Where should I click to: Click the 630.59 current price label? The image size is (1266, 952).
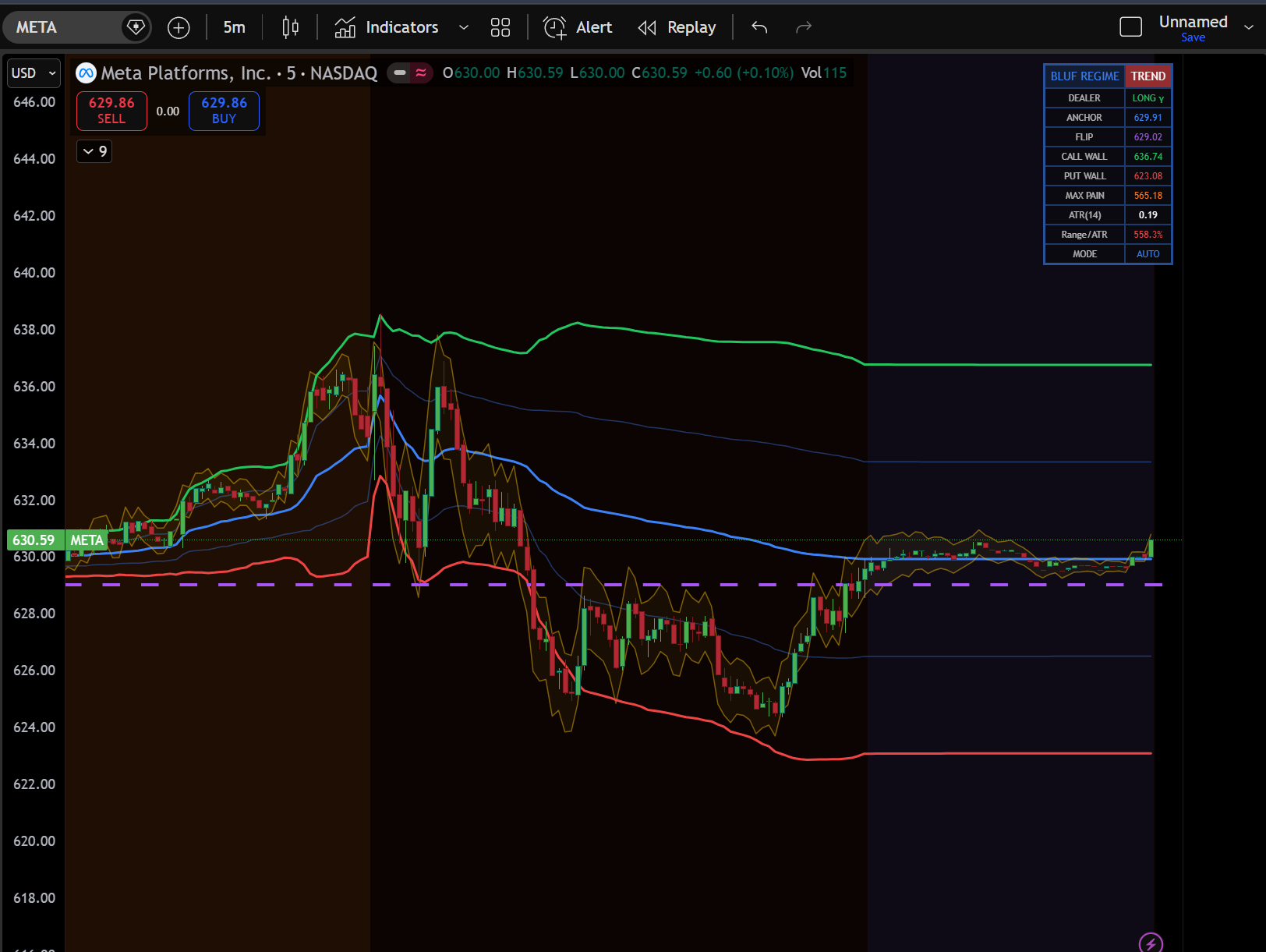[34, 540]
